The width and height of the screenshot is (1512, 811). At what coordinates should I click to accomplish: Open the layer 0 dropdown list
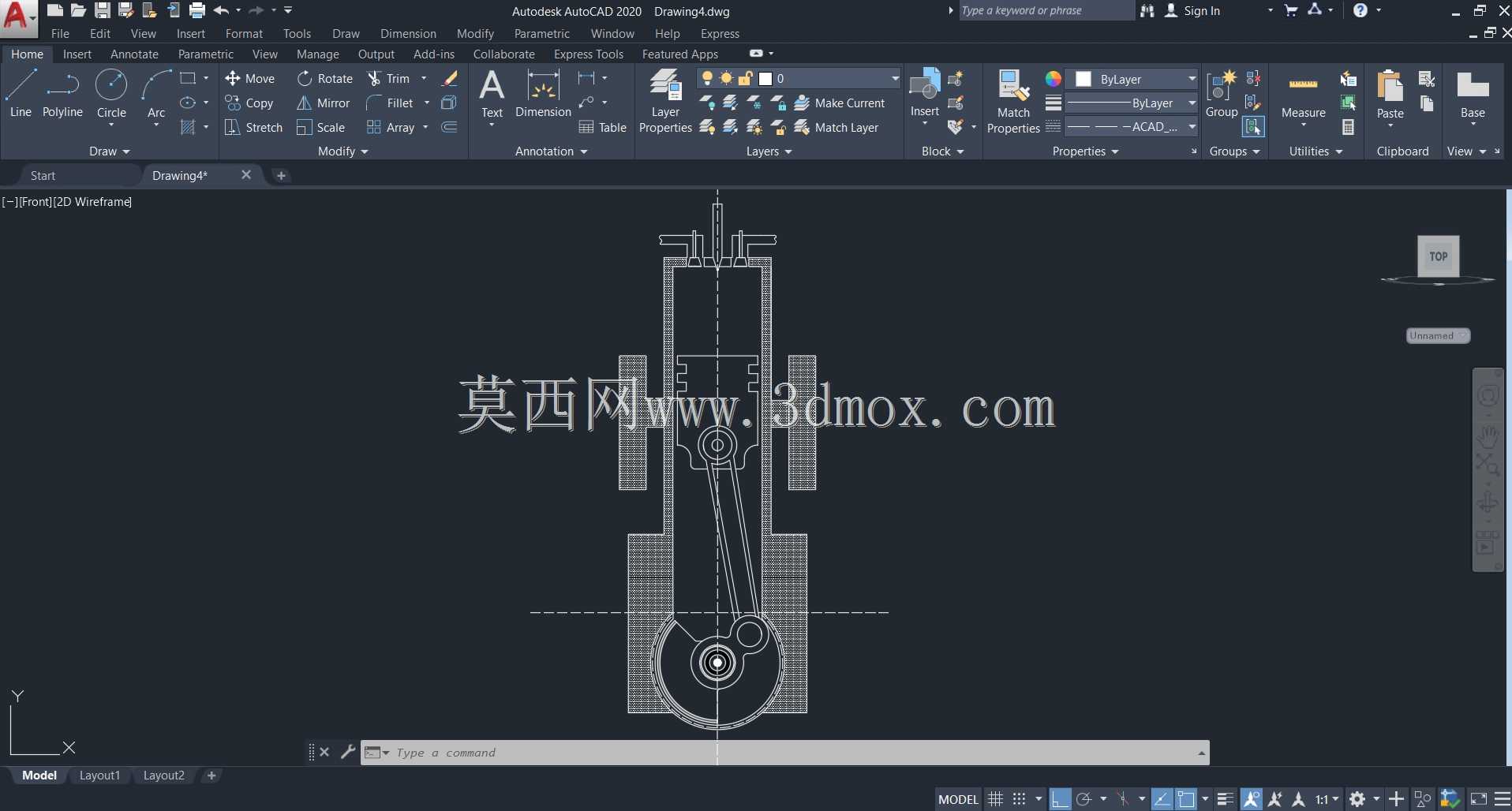(895, 78)
